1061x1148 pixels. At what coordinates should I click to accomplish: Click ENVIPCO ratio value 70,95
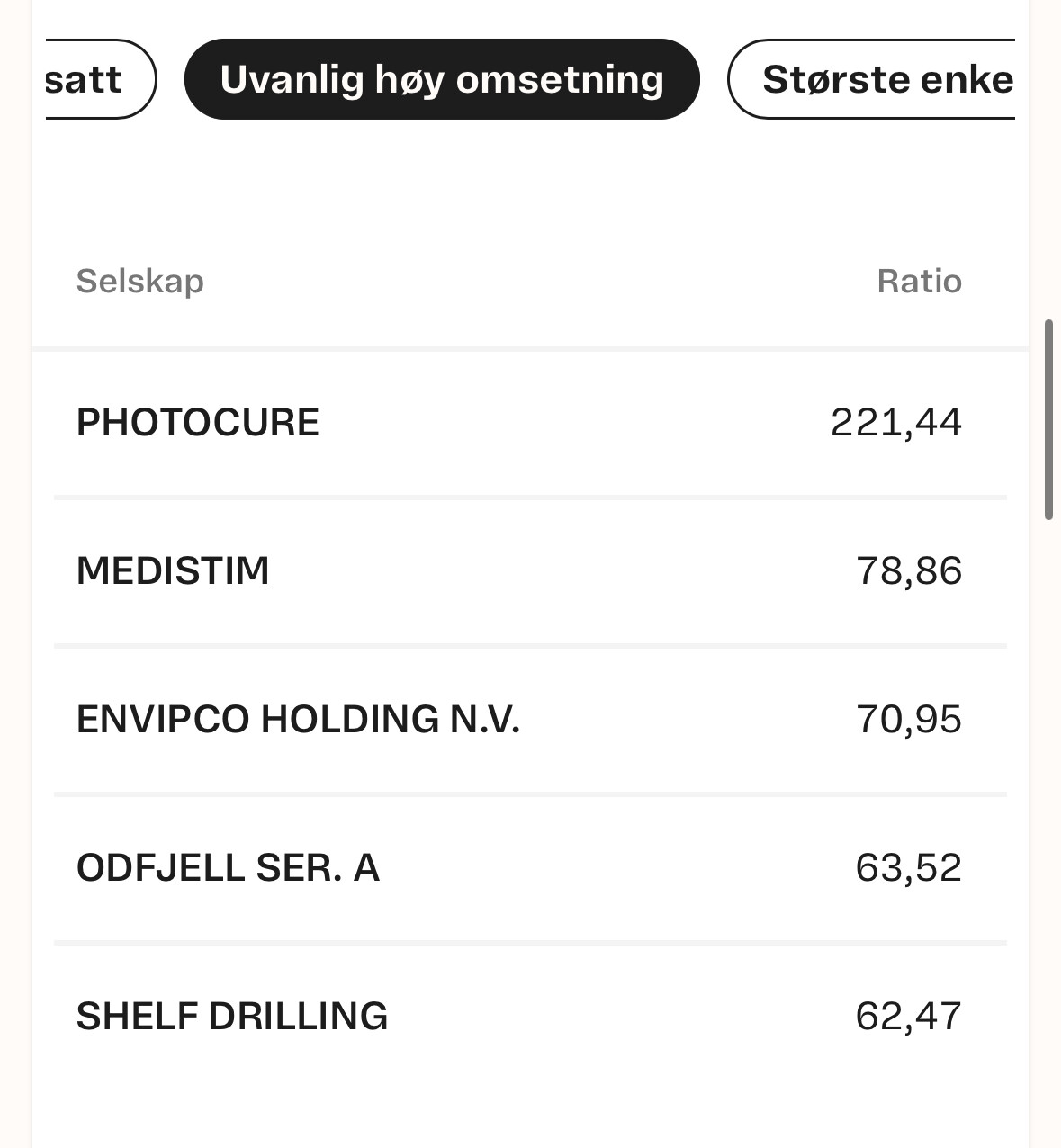(x=909, y=720)
